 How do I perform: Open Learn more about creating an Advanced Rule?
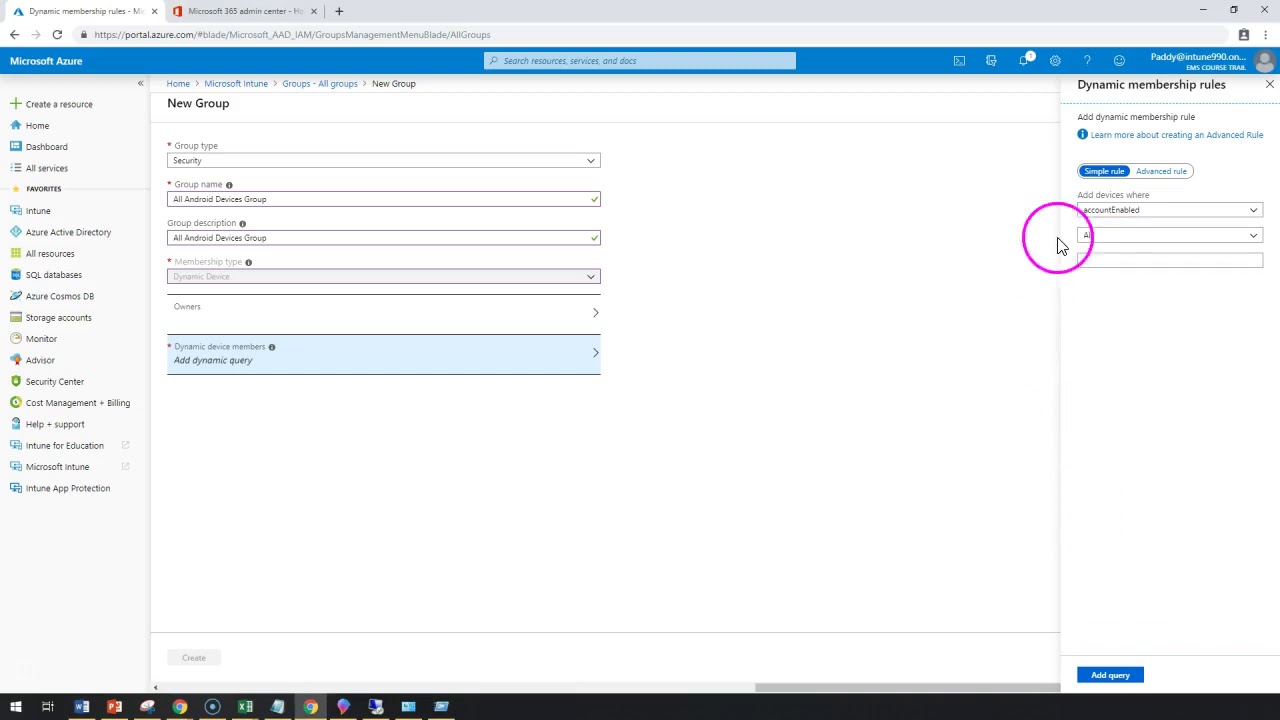1176,135
